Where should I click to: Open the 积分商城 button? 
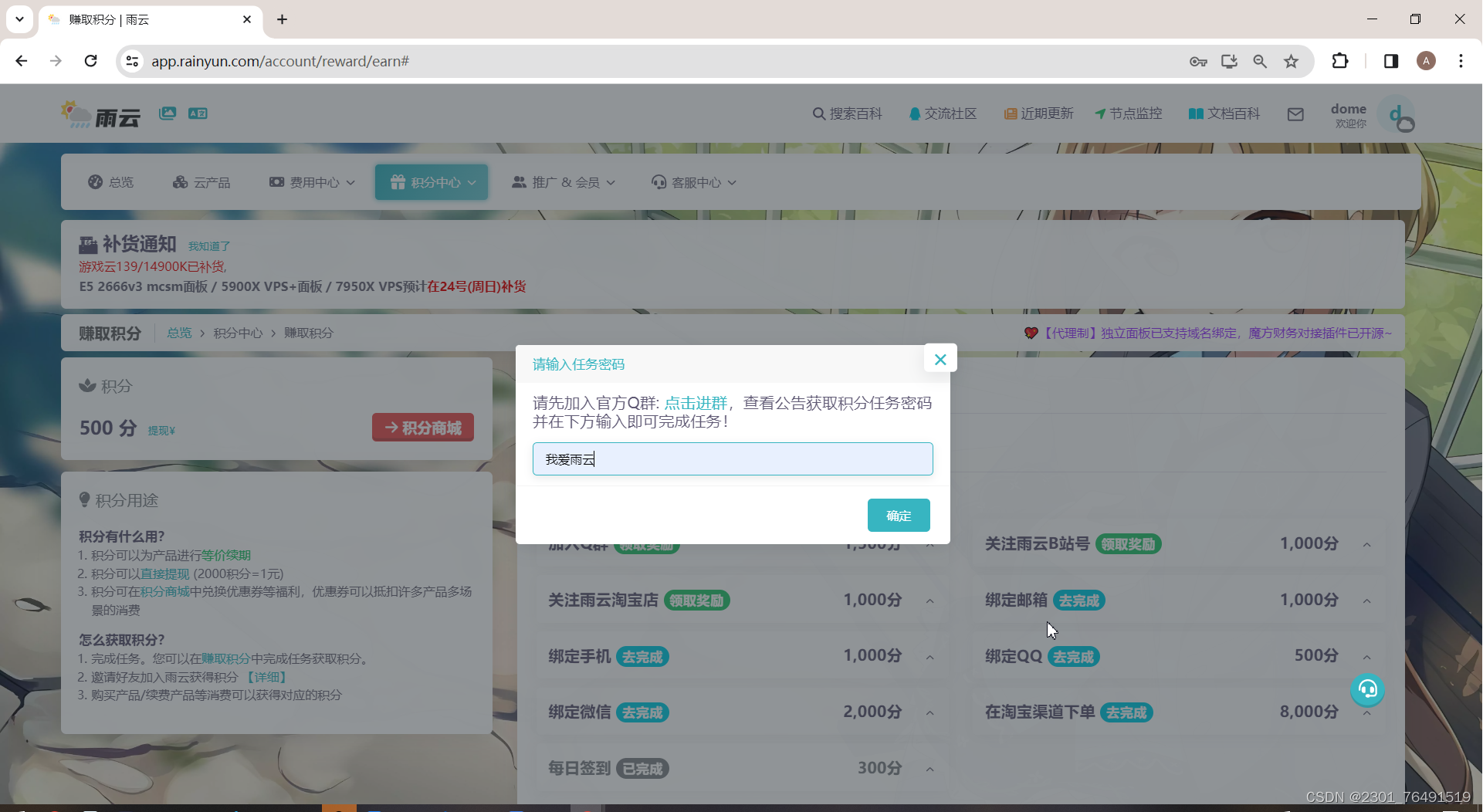[x=423, y=428]
